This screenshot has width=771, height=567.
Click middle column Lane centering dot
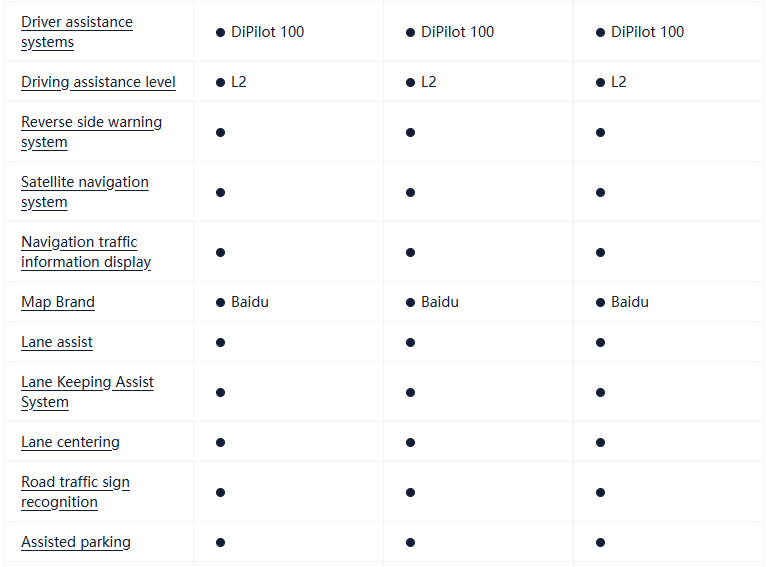[410, 442]
